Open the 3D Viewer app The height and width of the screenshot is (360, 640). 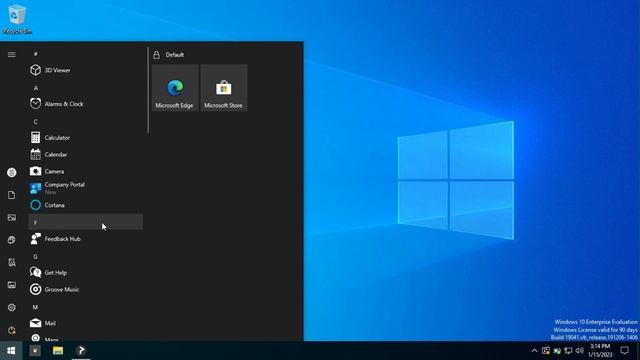click(86, 70)
